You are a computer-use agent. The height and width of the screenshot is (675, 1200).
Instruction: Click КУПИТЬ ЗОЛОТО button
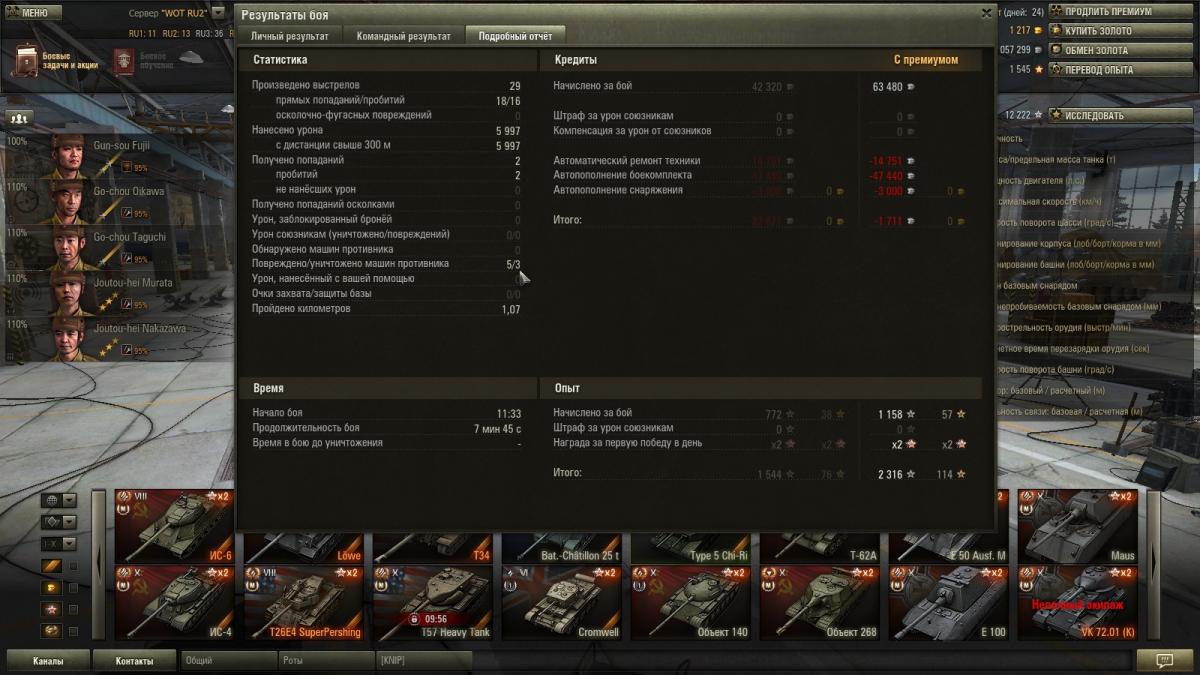1119,31
